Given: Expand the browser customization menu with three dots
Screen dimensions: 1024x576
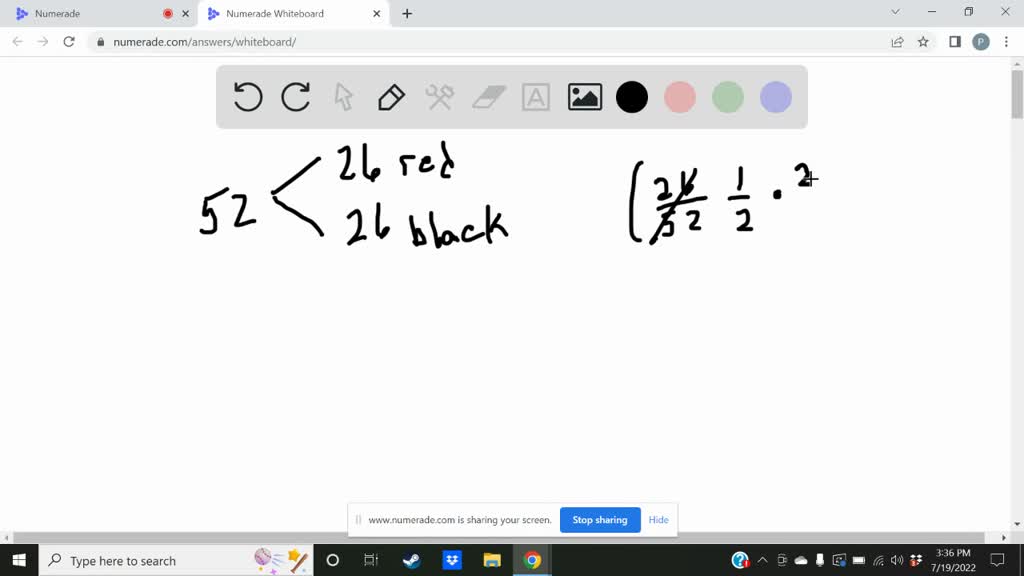Looking at the screenshot, I should [x=1005, y=42].
